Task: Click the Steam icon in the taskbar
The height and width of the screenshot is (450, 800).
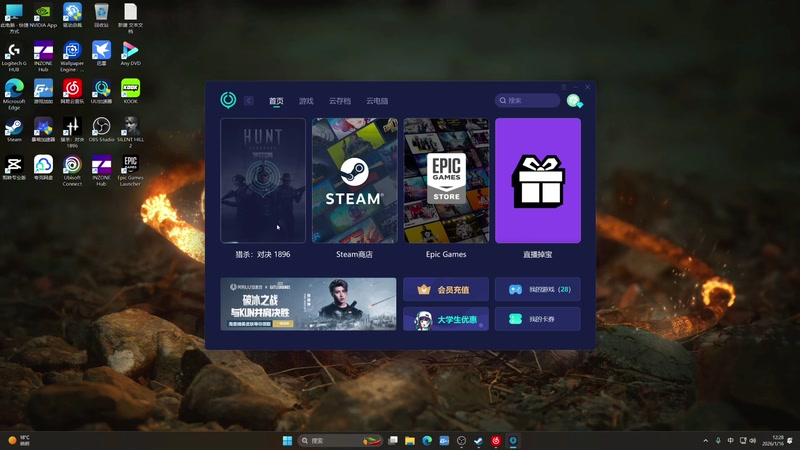Action: pos(479,440)
